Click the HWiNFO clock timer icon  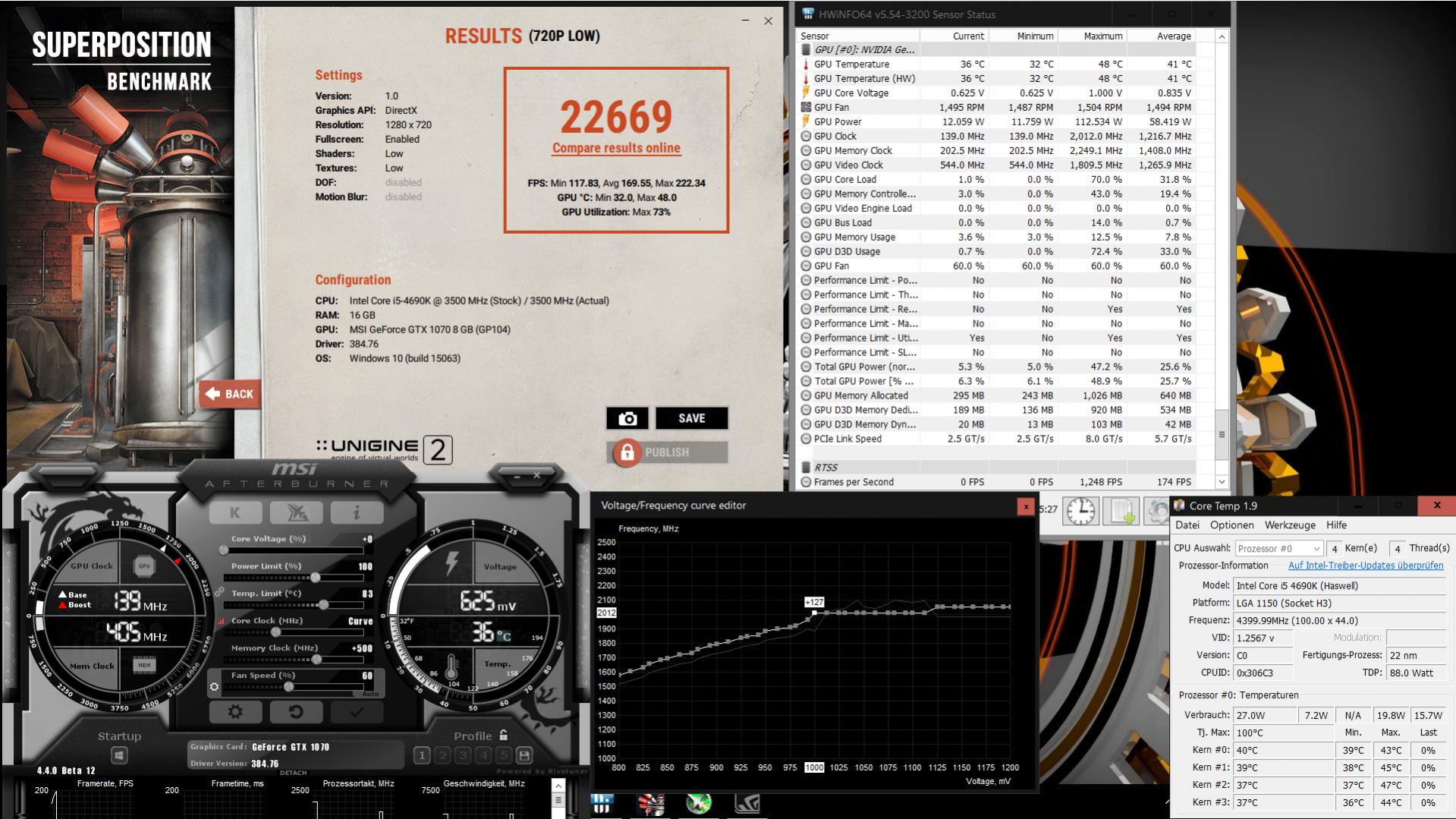click(x=1080, y=511)
